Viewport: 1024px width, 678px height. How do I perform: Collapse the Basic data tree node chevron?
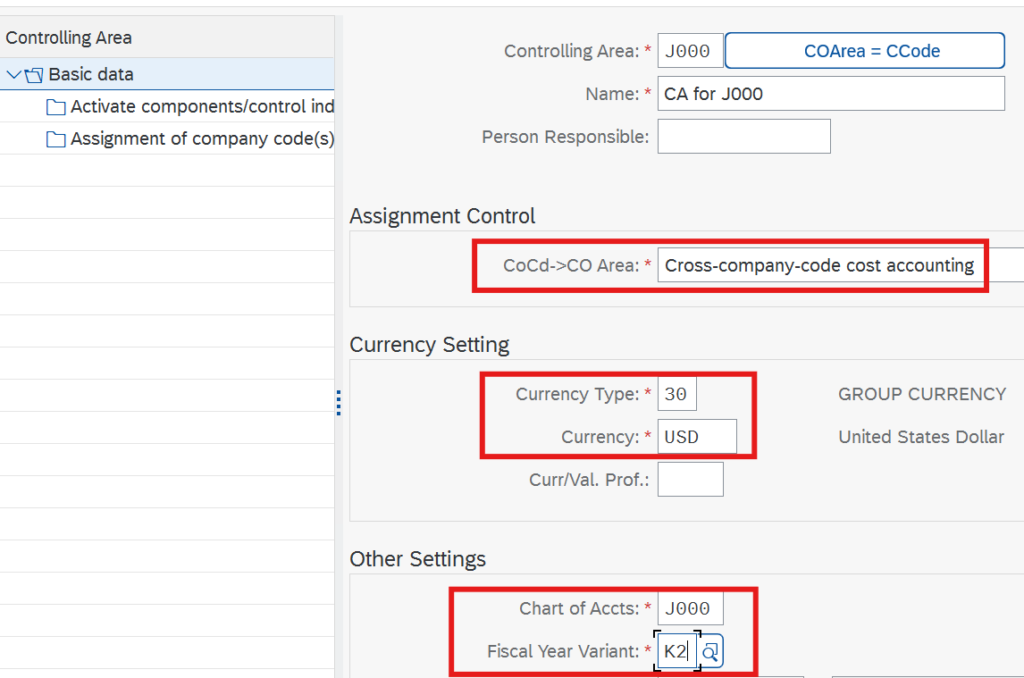click(13, 74)
